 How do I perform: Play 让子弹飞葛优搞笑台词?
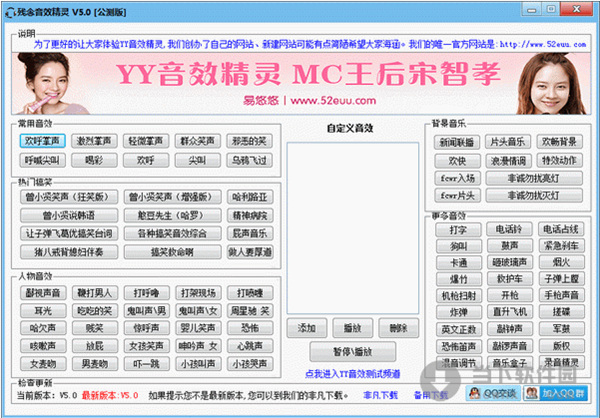[69, 233]
